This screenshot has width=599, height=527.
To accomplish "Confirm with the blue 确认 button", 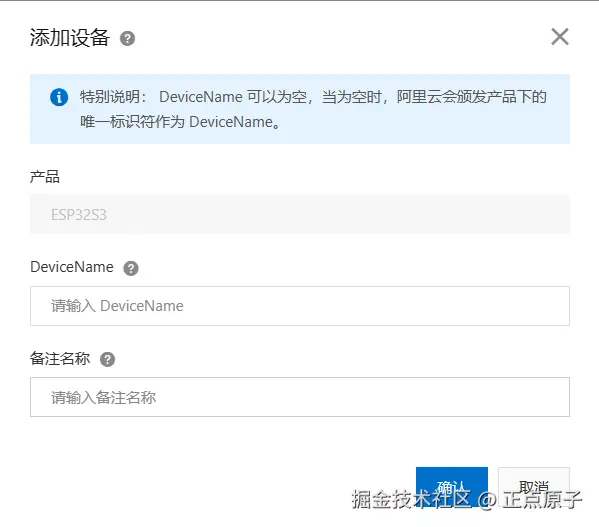I will [452, 487].
